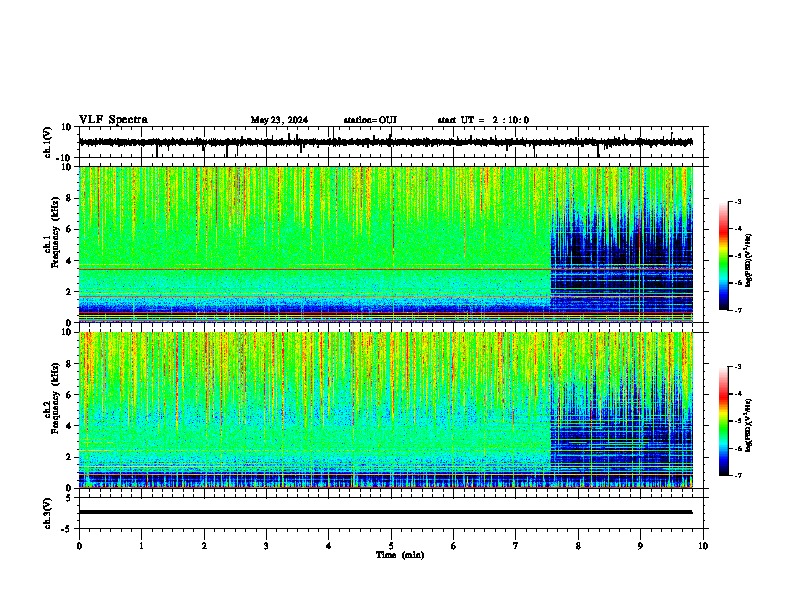Click time axis tick label "6"
This screenshot has width=792, height=612.
point(454,546)
